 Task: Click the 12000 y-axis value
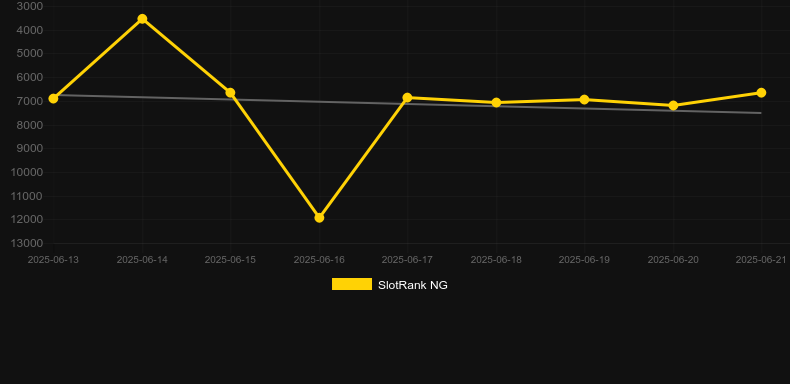point(27,220)
